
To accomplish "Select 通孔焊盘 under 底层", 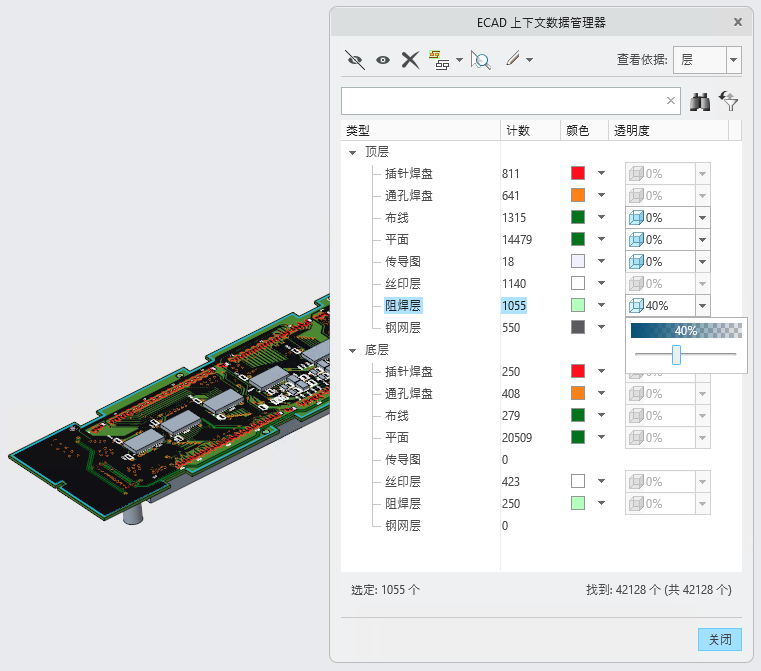I will pos(409,393).
